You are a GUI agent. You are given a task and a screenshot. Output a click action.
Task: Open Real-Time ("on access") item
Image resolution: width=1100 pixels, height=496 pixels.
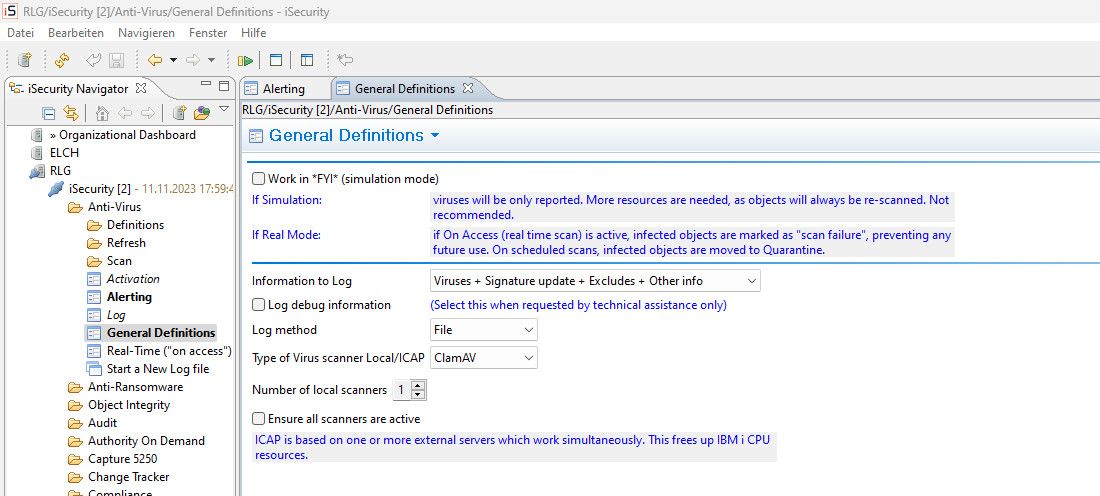[169, 351]
